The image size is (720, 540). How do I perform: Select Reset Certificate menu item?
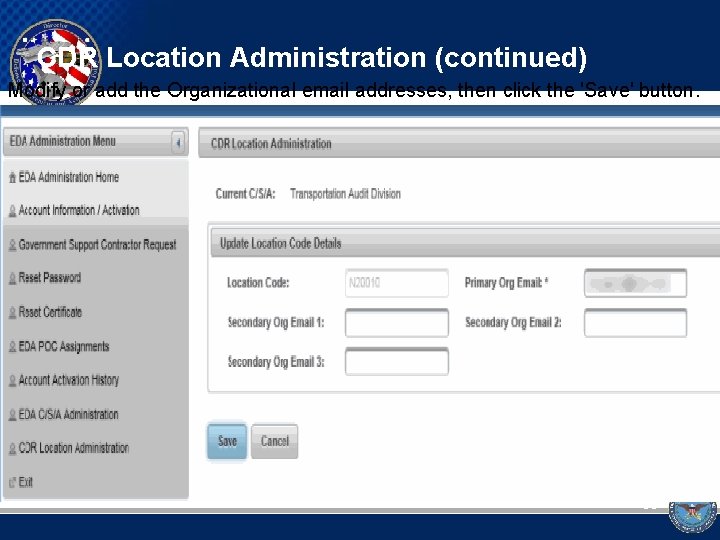[x=50, y=312]
